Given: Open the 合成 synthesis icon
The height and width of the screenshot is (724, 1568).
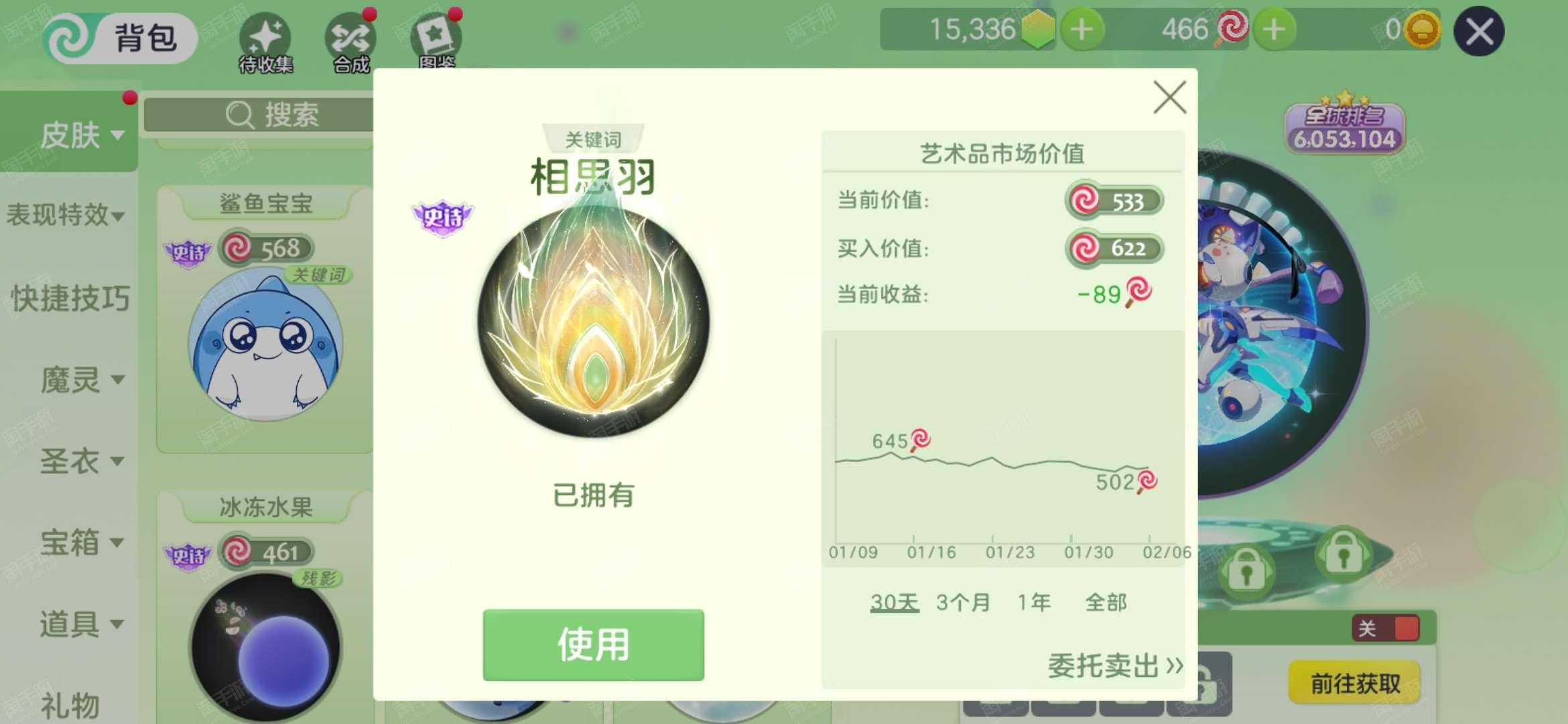Looking at the screenshot, I should pyautogui.click(x=350, y=43).
